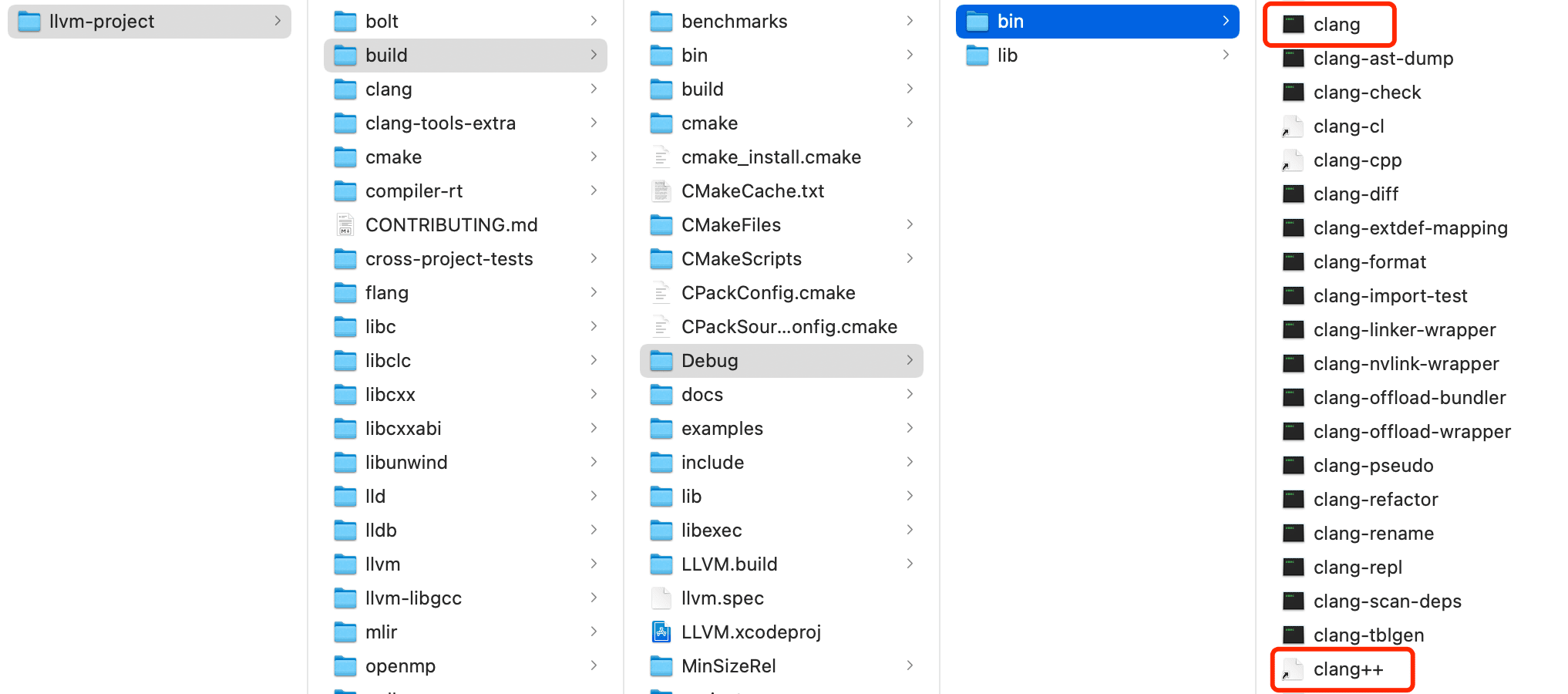Click the clang-cpp alias file icon
1568x694 pixels.
pos(1293,160)
